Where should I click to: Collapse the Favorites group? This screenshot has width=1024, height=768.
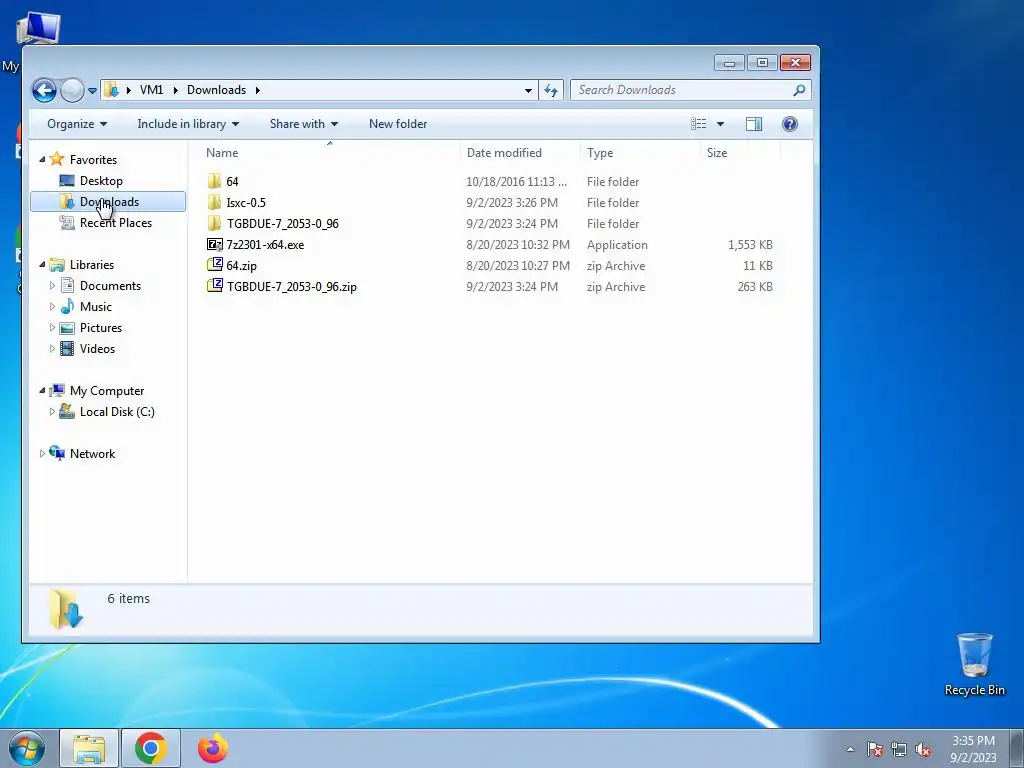(x=42, y=159)
